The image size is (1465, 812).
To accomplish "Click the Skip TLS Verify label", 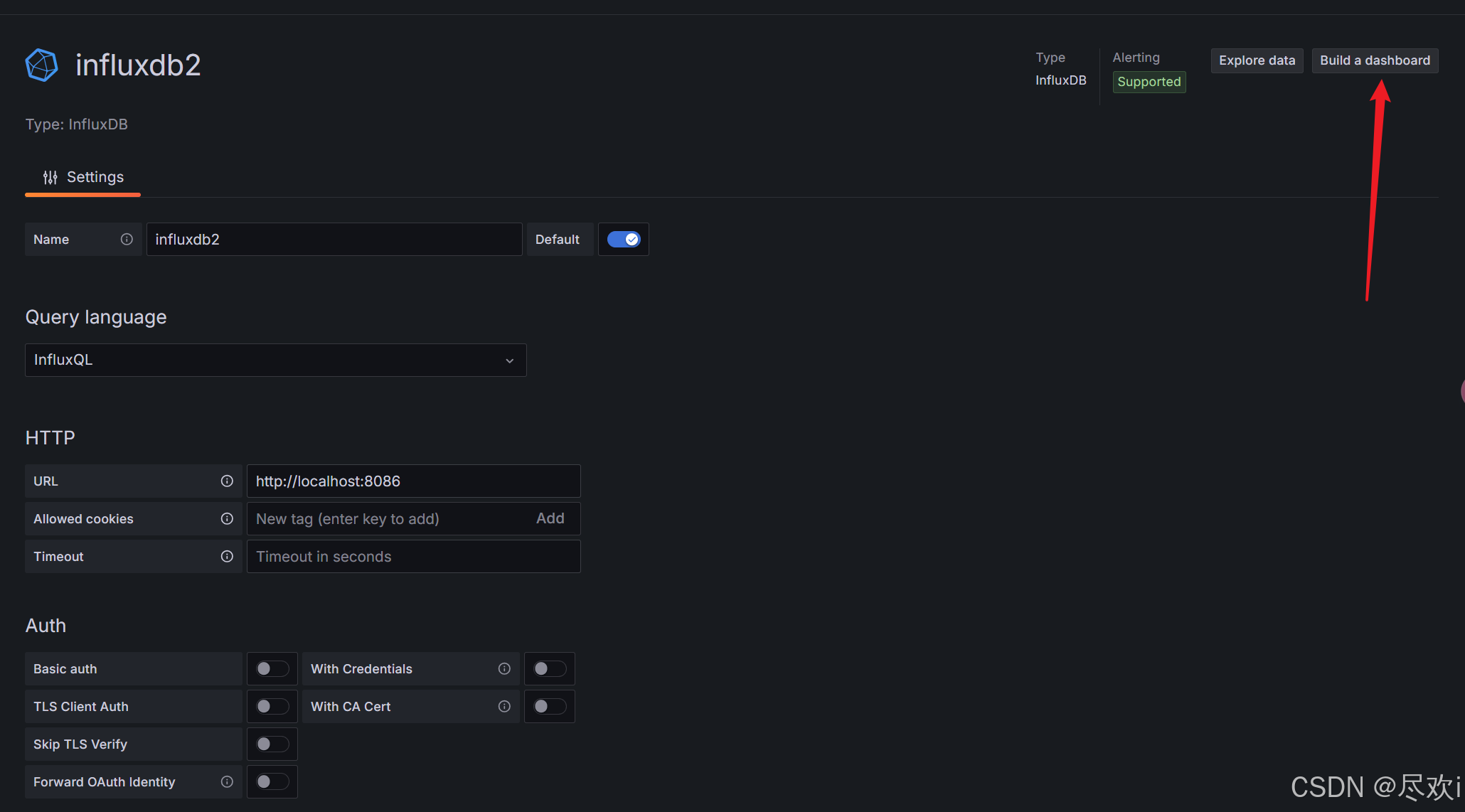I will [80, 744].
